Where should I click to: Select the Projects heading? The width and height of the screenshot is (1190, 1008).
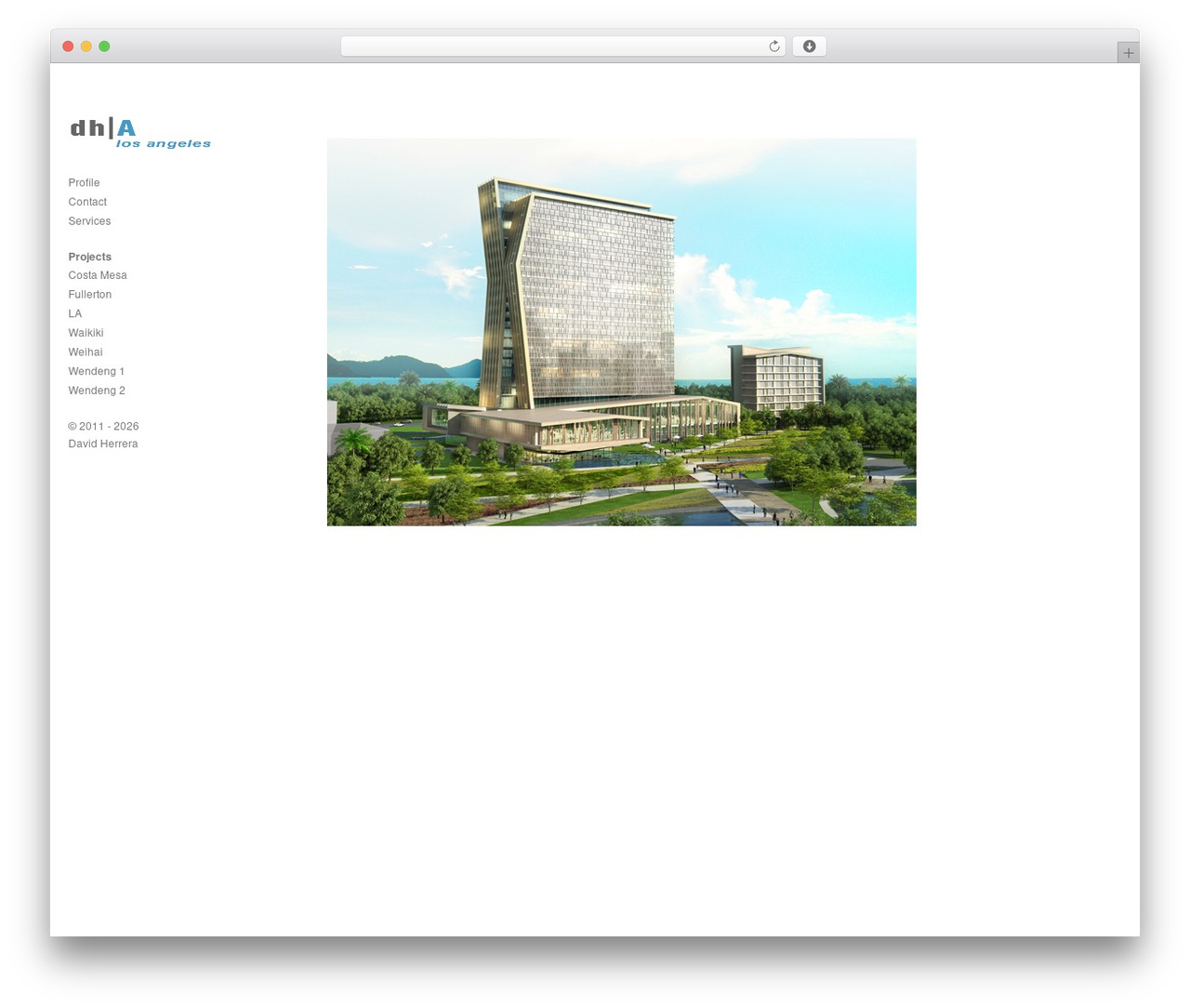tap(89, 257)
